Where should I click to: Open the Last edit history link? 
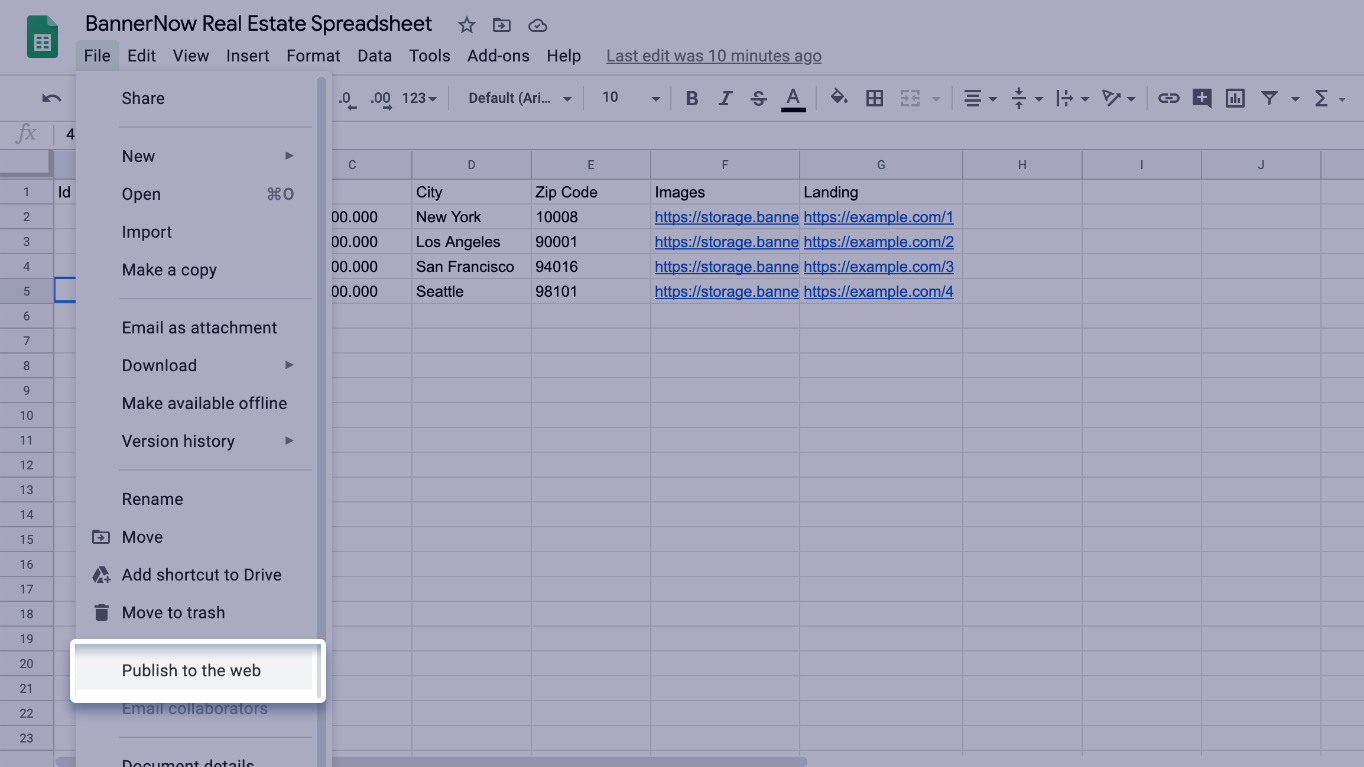(x=713, y=56)
